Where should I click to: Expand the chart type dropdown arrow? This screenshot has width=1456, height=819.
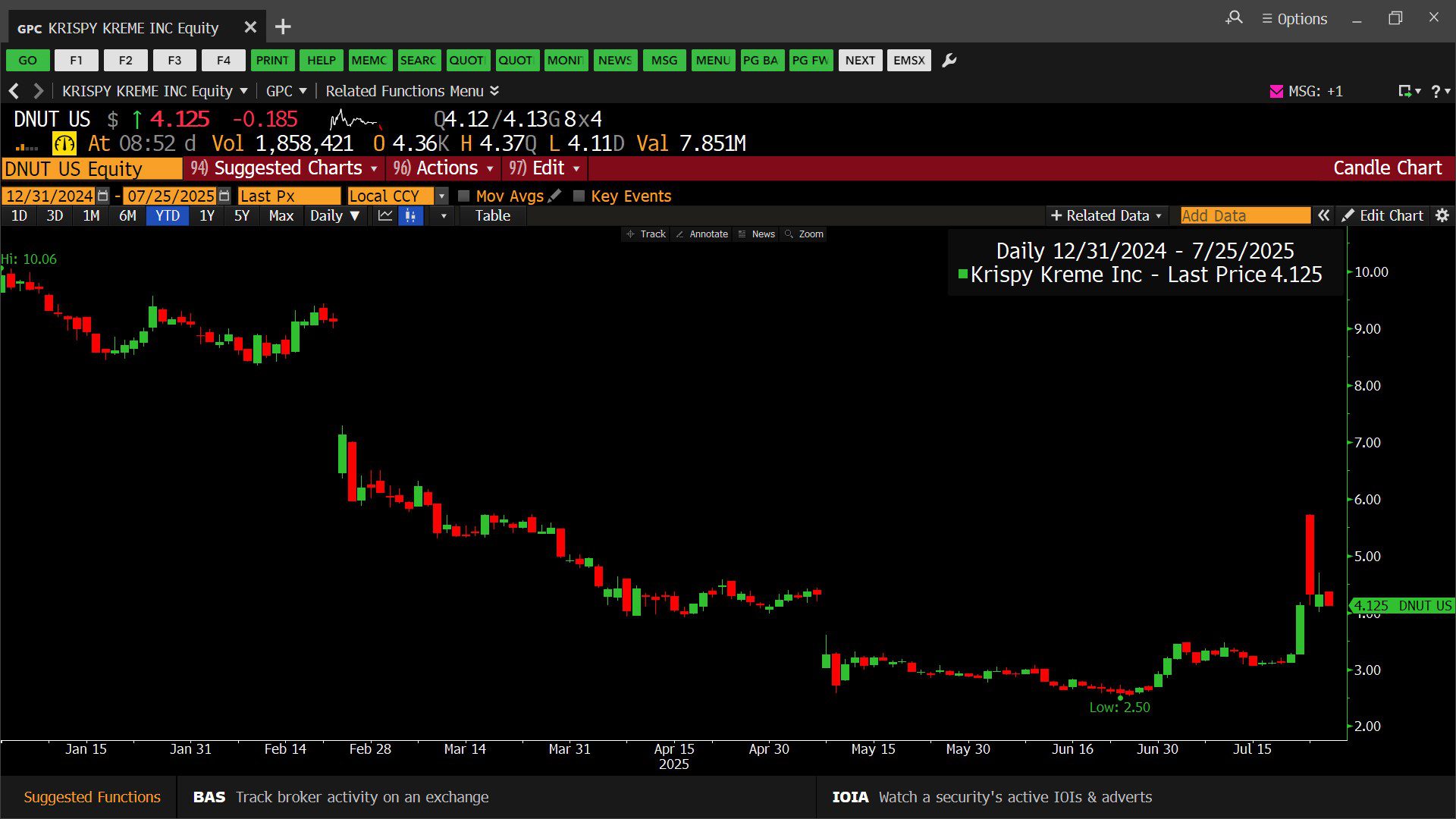[x=444, y=216]
